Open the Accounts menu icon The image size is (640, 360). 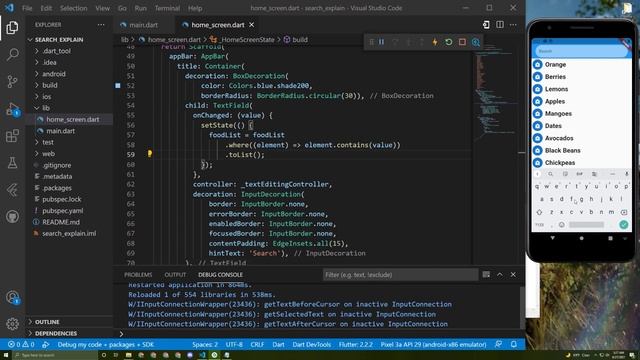tap(12, 297)
